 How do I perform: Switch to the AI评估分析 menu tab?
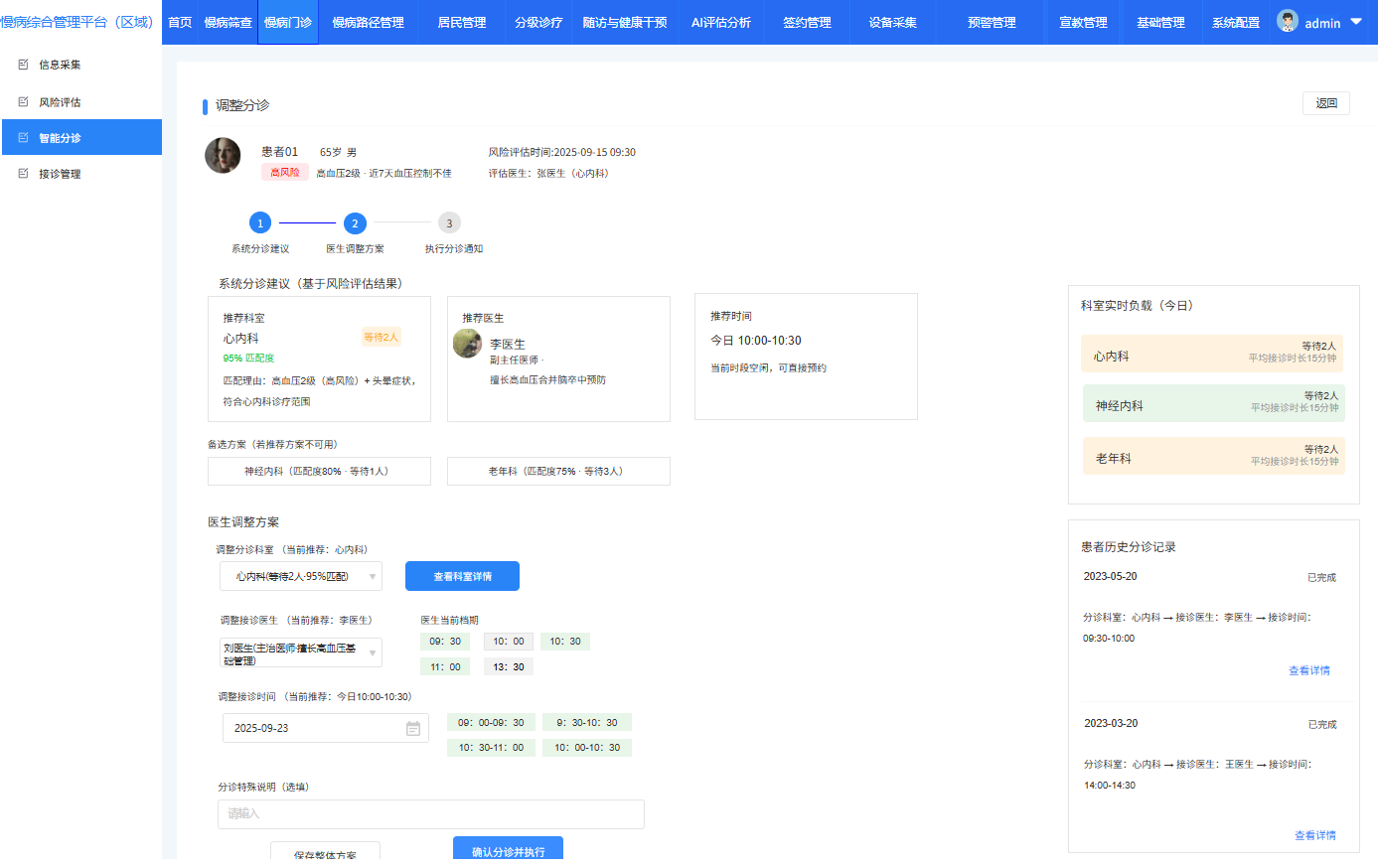pos(720,22)
